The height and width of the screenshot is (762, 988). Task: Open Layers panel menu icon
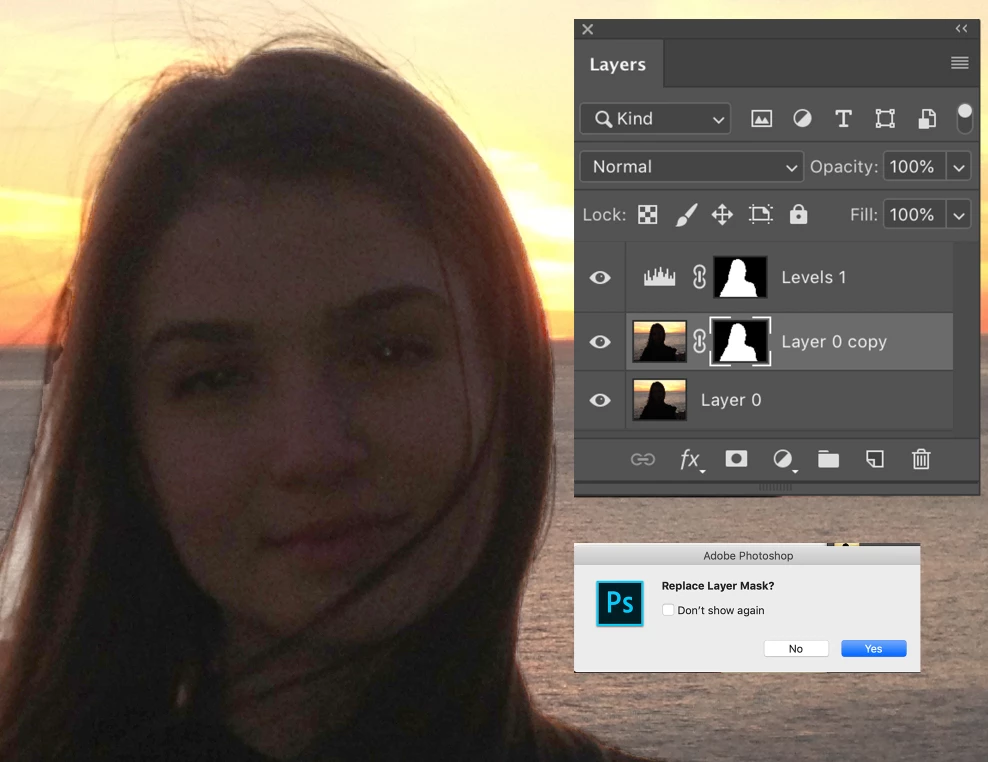[960, 63]
